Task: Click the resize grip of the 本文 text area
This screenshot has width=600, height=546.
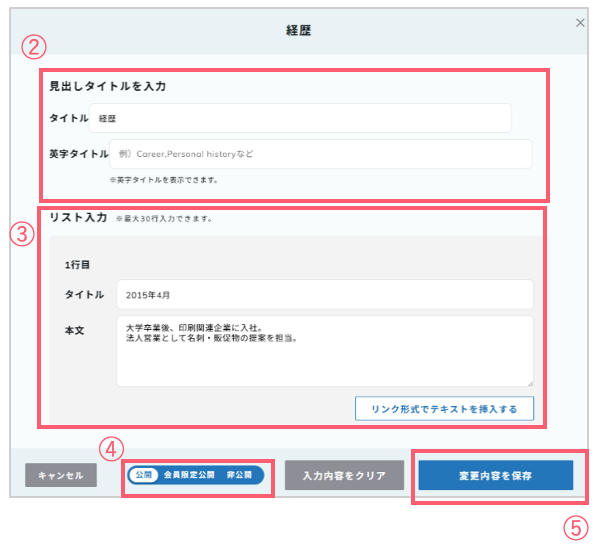Action: pos(530,383)
